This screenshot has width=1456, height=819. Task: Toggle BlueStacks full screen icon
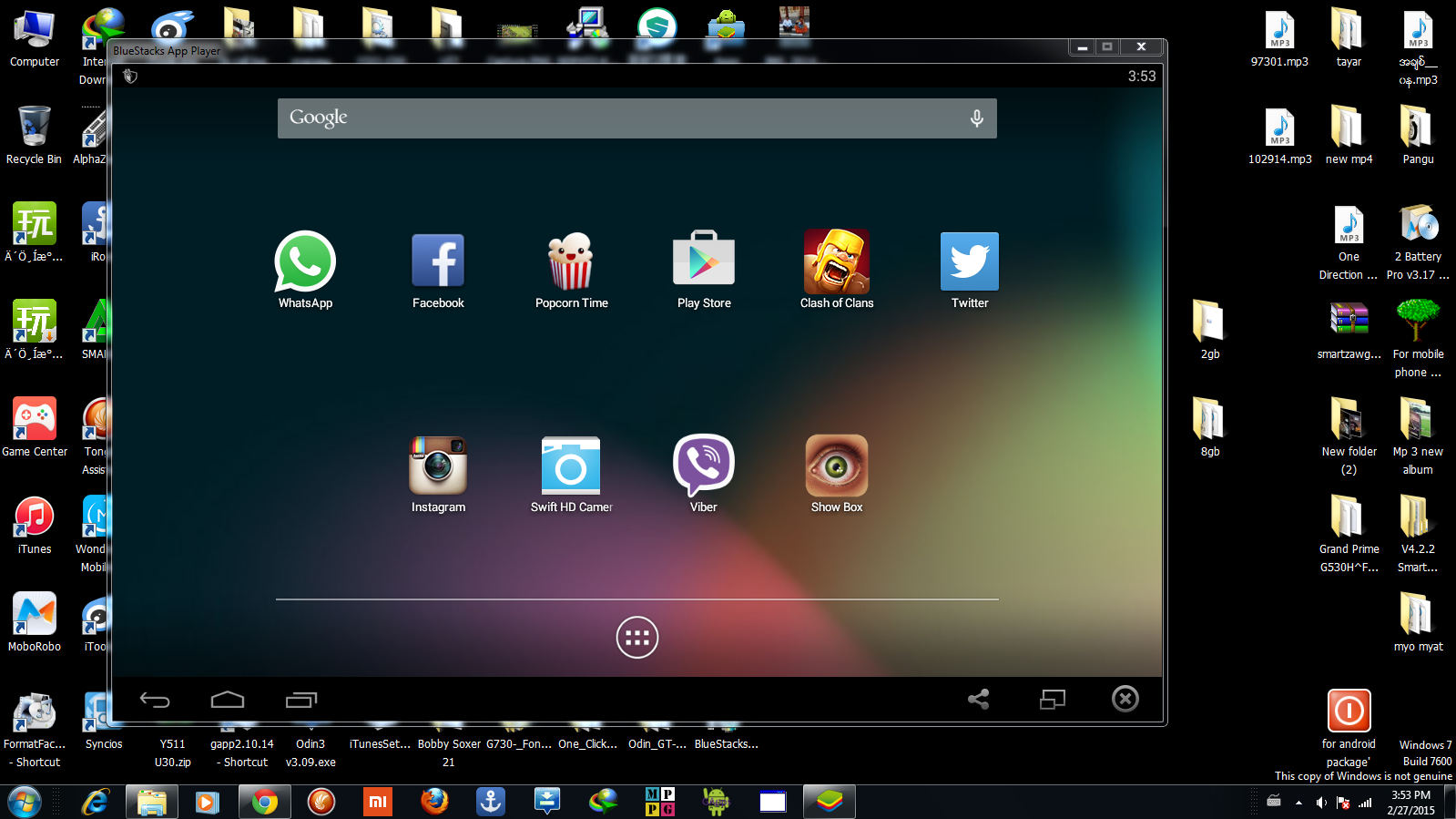click(1053, 700)
